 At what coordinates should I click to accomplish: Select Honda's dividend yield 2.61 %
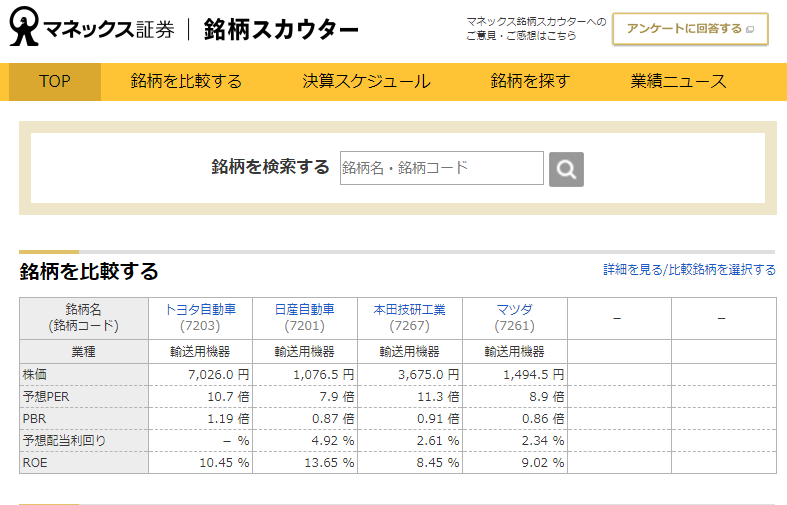tap(438, 441)
